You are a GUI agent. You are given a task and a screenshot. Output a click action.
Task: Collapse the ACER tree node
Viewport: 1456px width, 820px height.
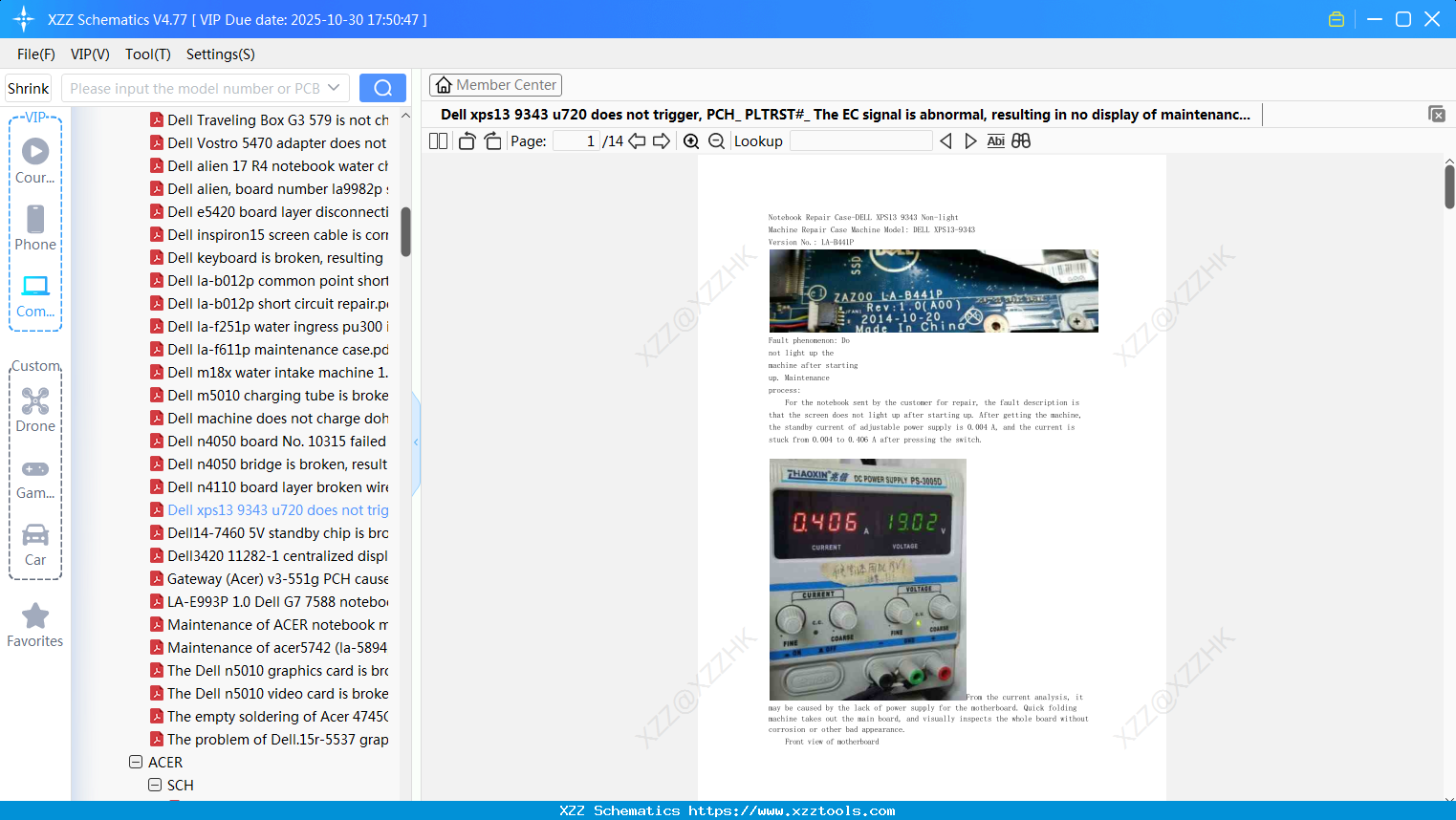[136, 763]
